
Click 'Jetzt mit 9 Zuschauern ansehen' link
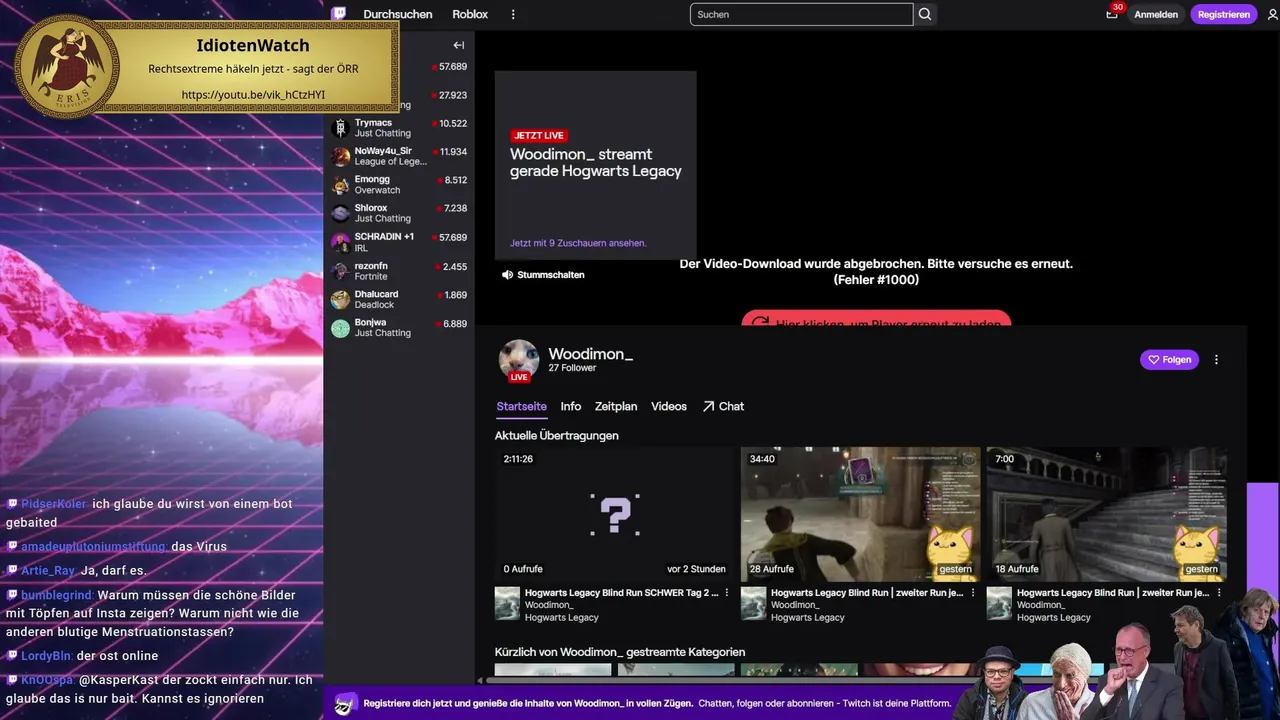[x=578, y=243]
